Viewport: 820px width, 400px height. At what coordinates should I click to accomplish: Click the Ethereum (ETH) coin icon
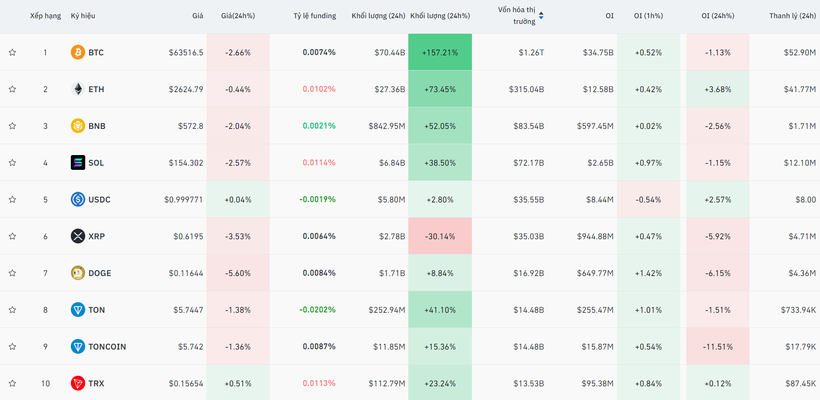(78, 89)
